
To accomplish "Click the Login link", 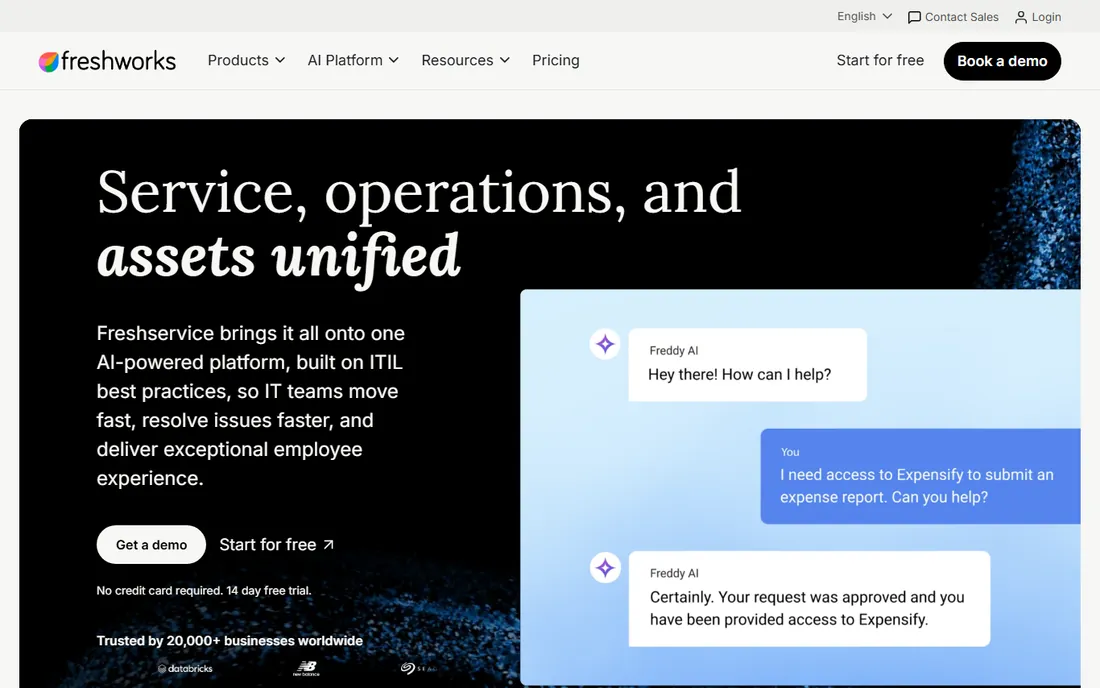I will coord(1038,17).
